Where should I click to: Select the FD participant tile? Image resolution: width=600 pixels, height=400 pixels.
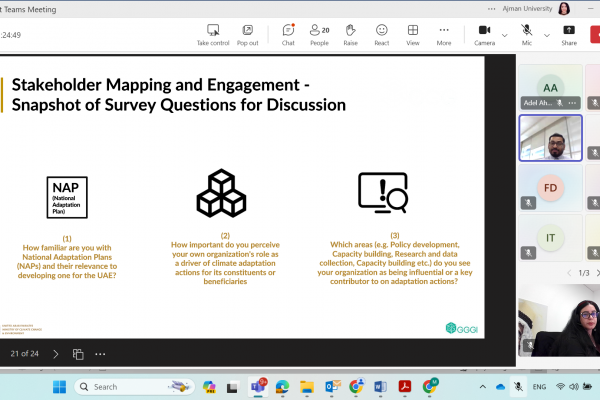click(550, 188)
